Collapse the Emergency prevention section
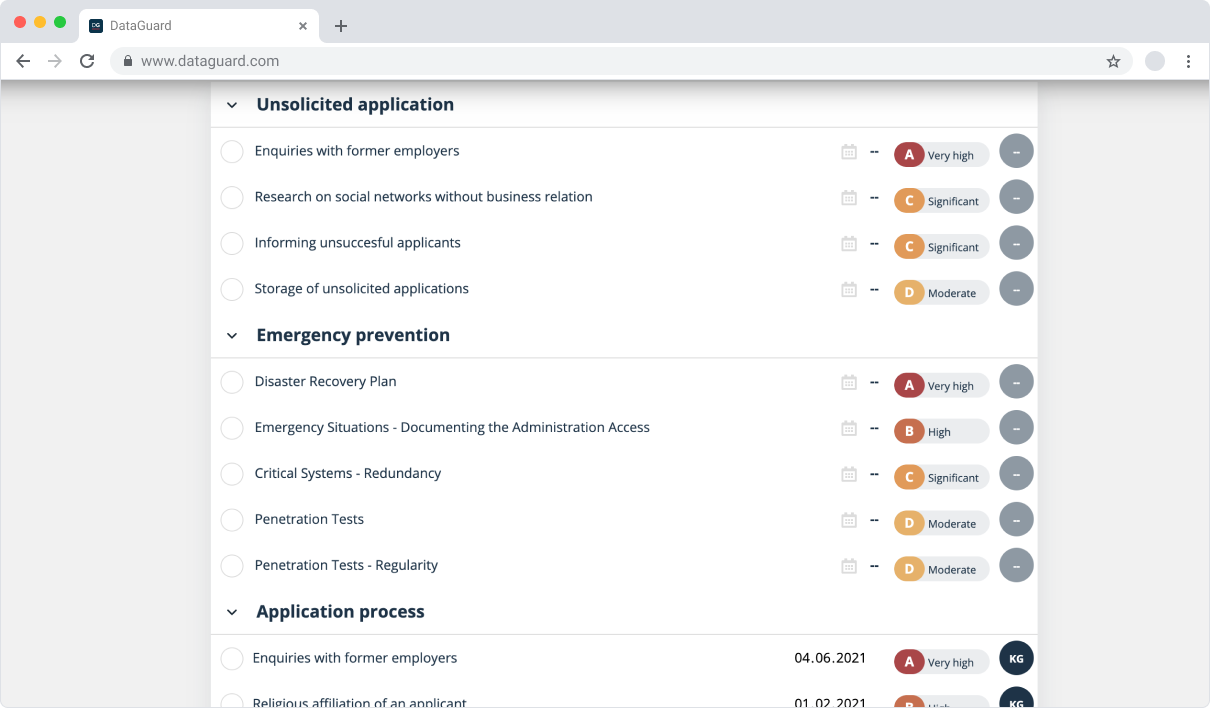The height and width of the screenshot is (708, 1210). [232, 336]
